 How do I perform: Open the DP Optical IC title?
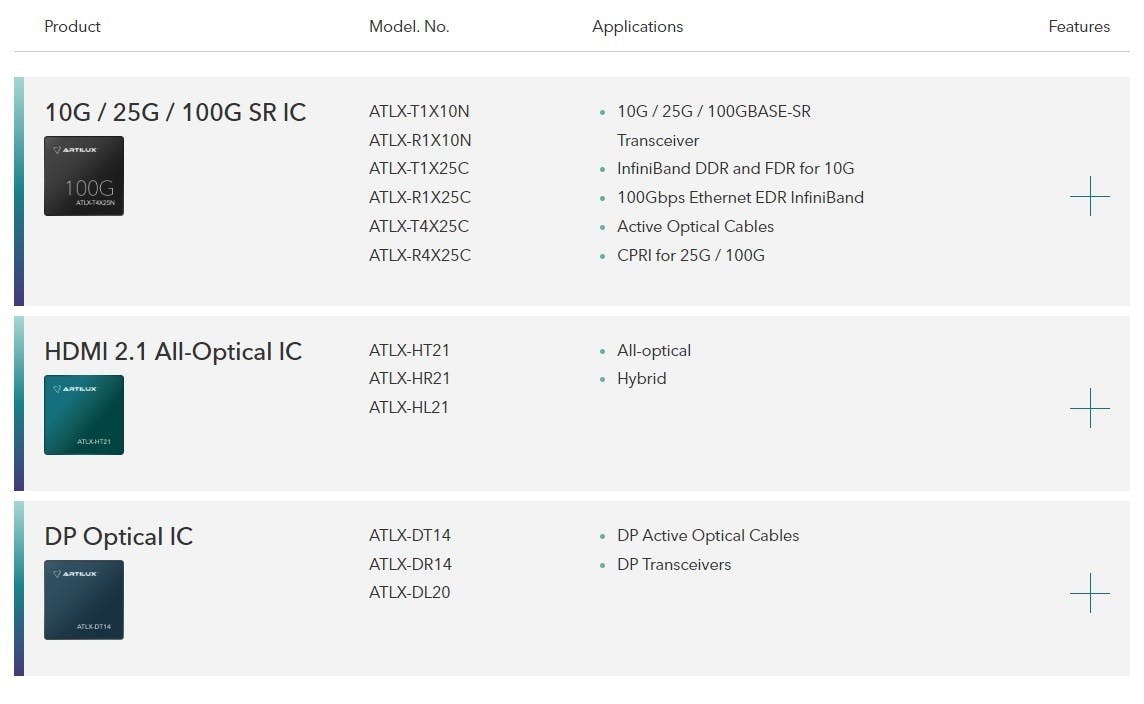click(x=119, y=537)
